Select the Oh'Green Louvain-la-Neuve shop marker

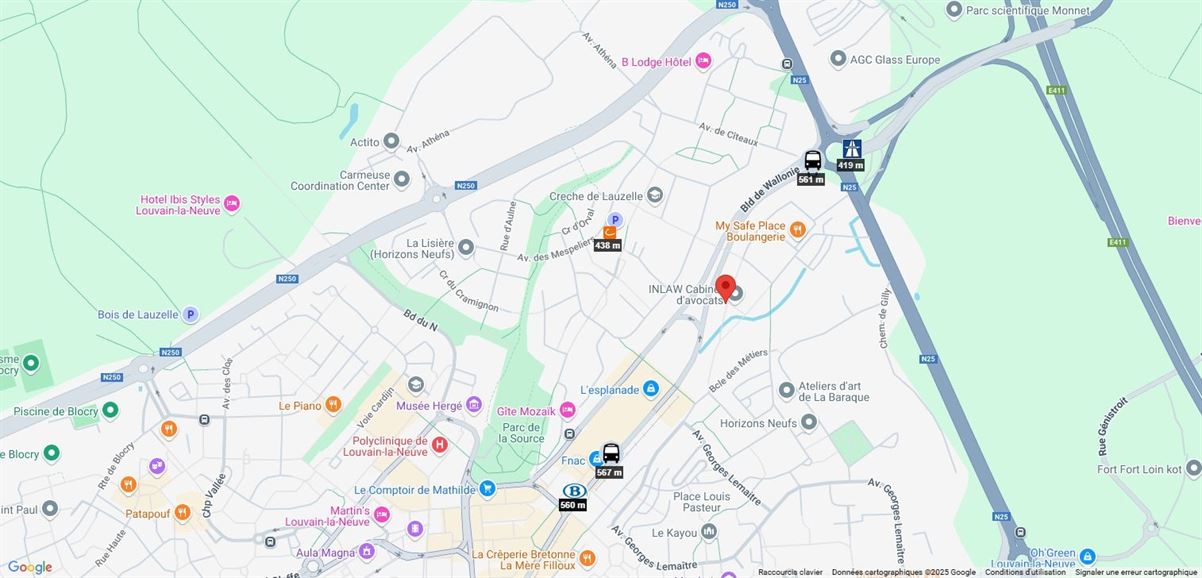[x=1088, y=556]
